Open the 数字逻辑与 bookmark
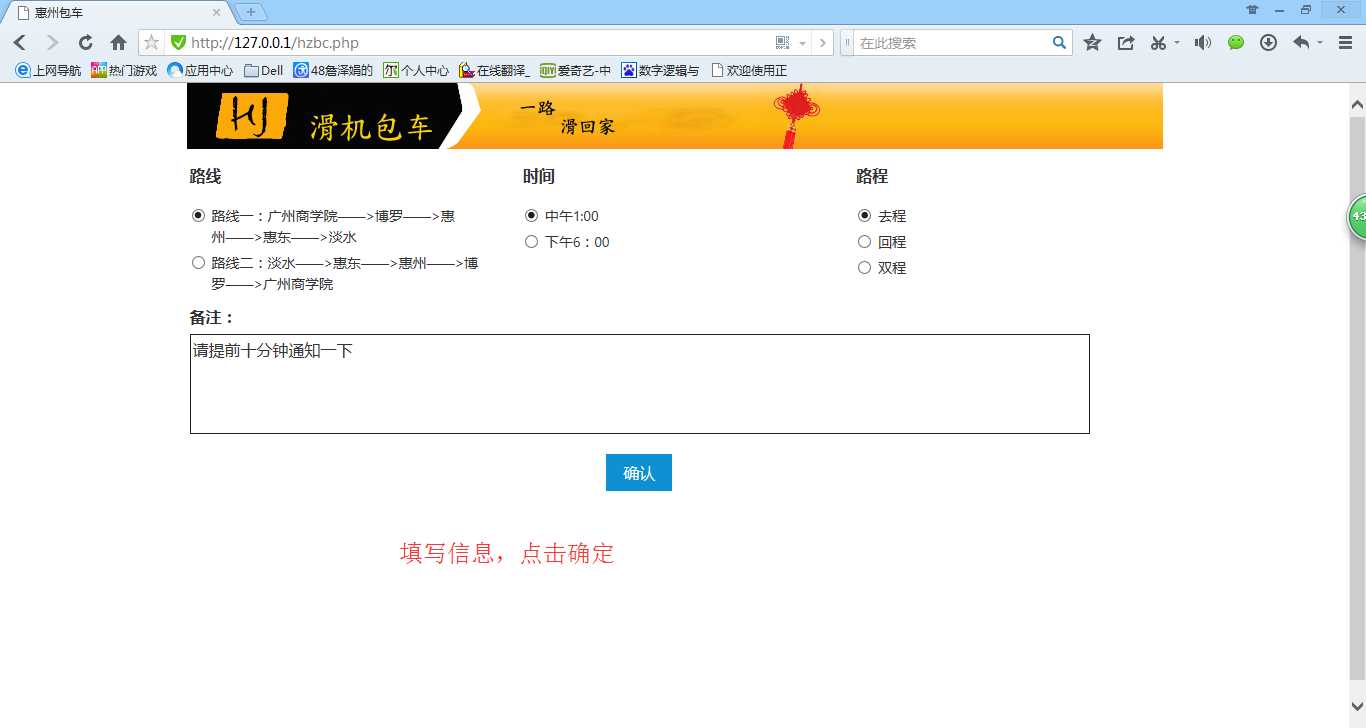This screenshot has width=1366, height=728. pyautogui.click(x=660, y=71)
